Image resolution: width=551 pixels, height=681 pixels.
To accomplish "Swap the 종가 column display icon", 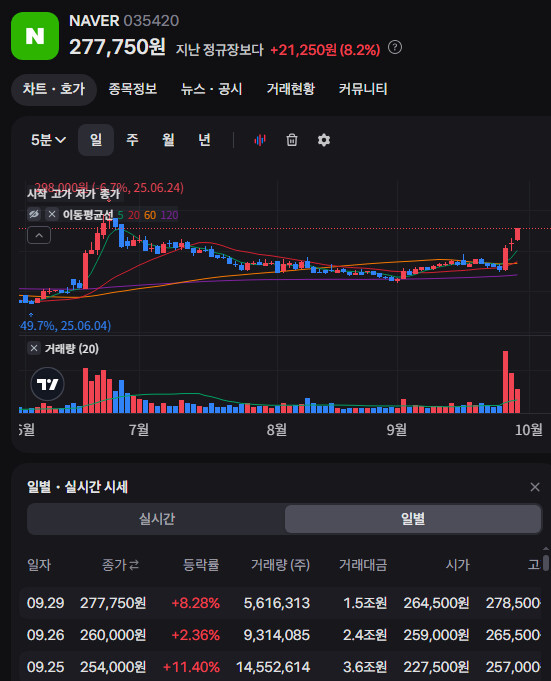I will pyautogui.click(x=134, y=565).
